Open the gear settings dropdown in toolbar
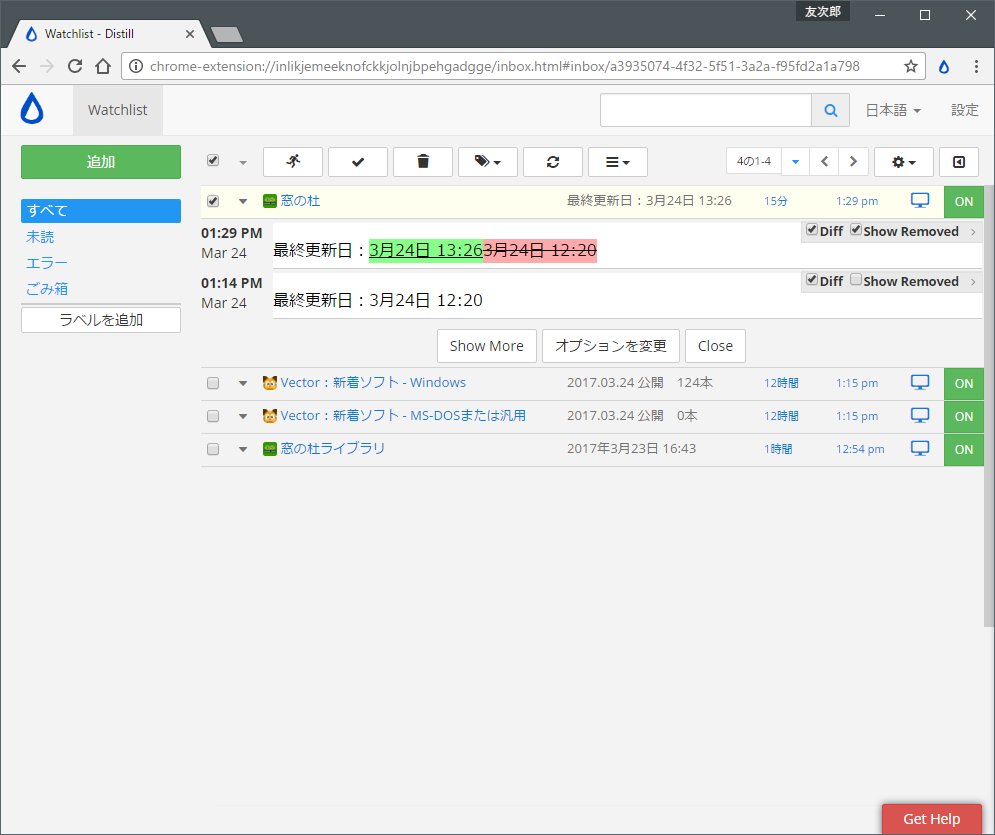The height and width of the screenshot is (835, 995). coord(904,162)
